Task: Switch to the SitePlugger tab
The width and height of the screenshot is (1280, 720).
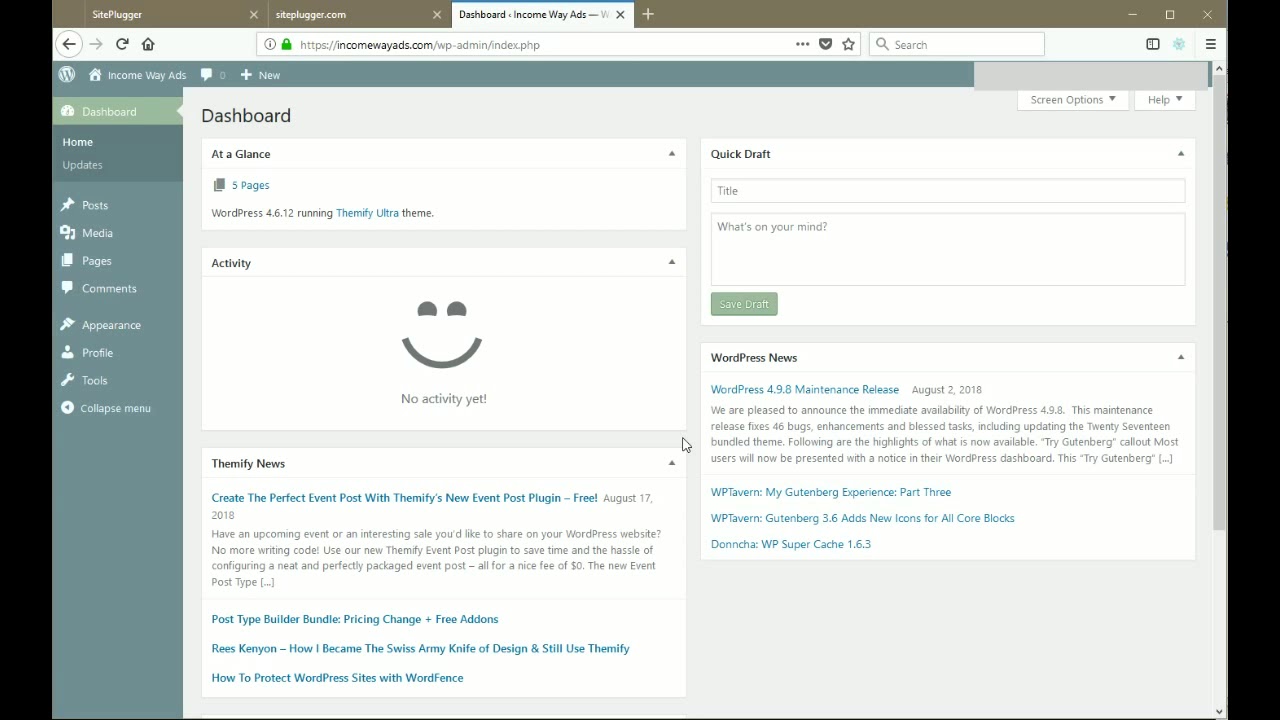Action: pos(161,15)
